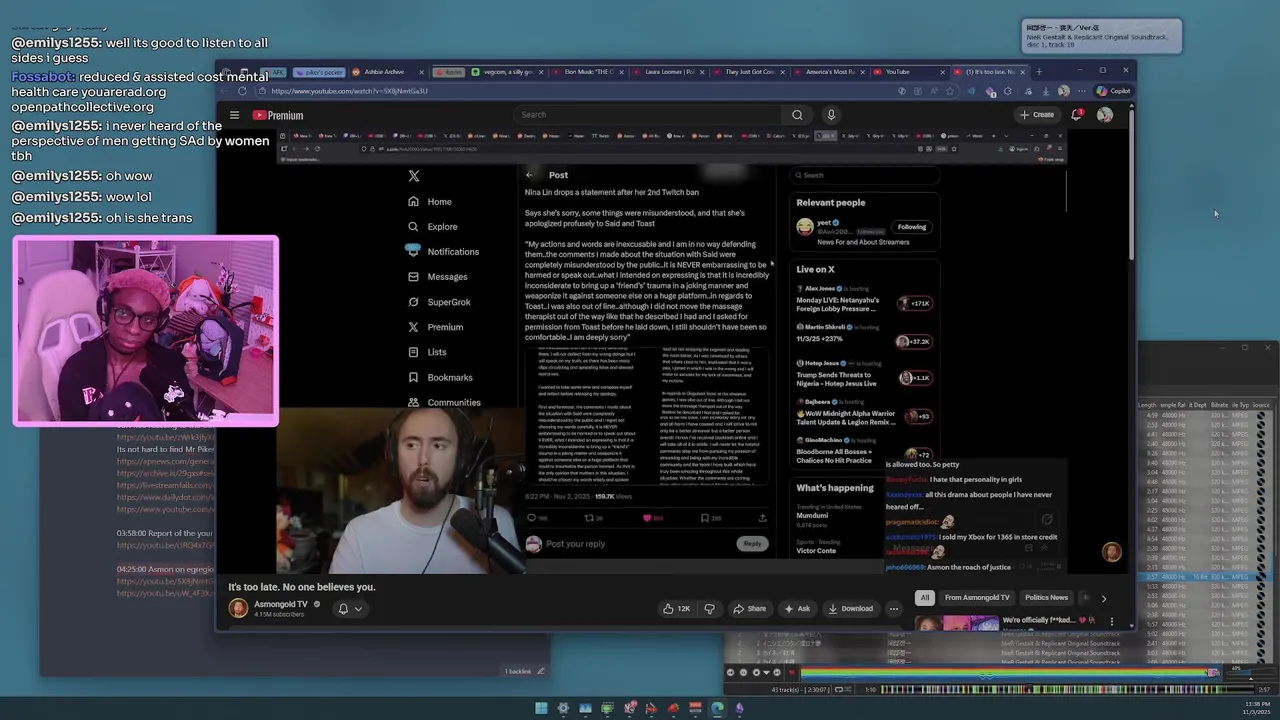Click the YouTube search magnifier button
The width and height of the screenshot is (1280, 720).
point(797,115)
